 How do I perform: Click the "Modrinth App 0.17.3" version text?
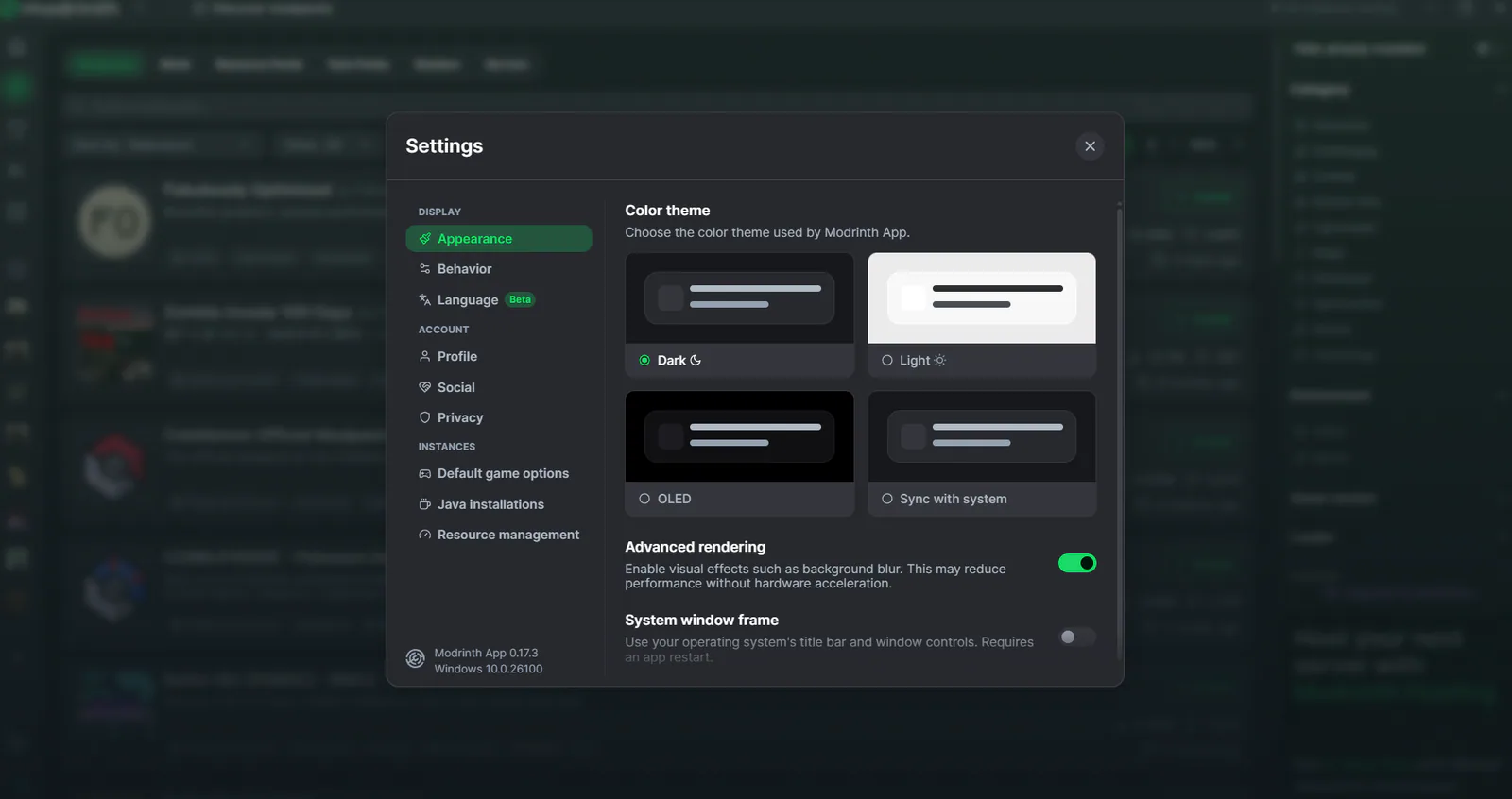tap(486, 653)
